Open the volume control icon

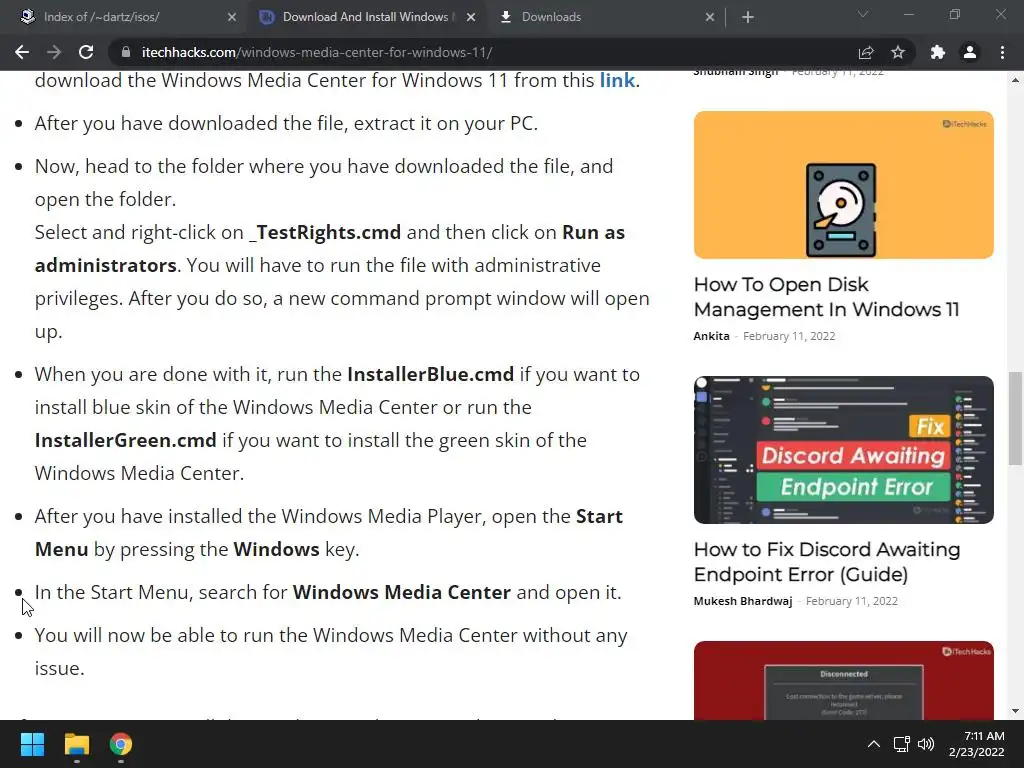click(926, 744)
